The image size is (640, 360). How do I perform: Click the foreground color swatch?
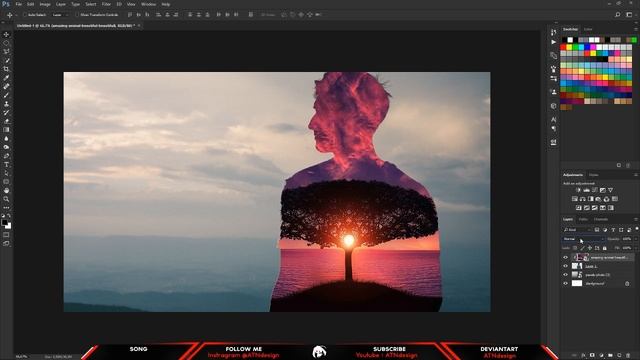tap(4, 223)
